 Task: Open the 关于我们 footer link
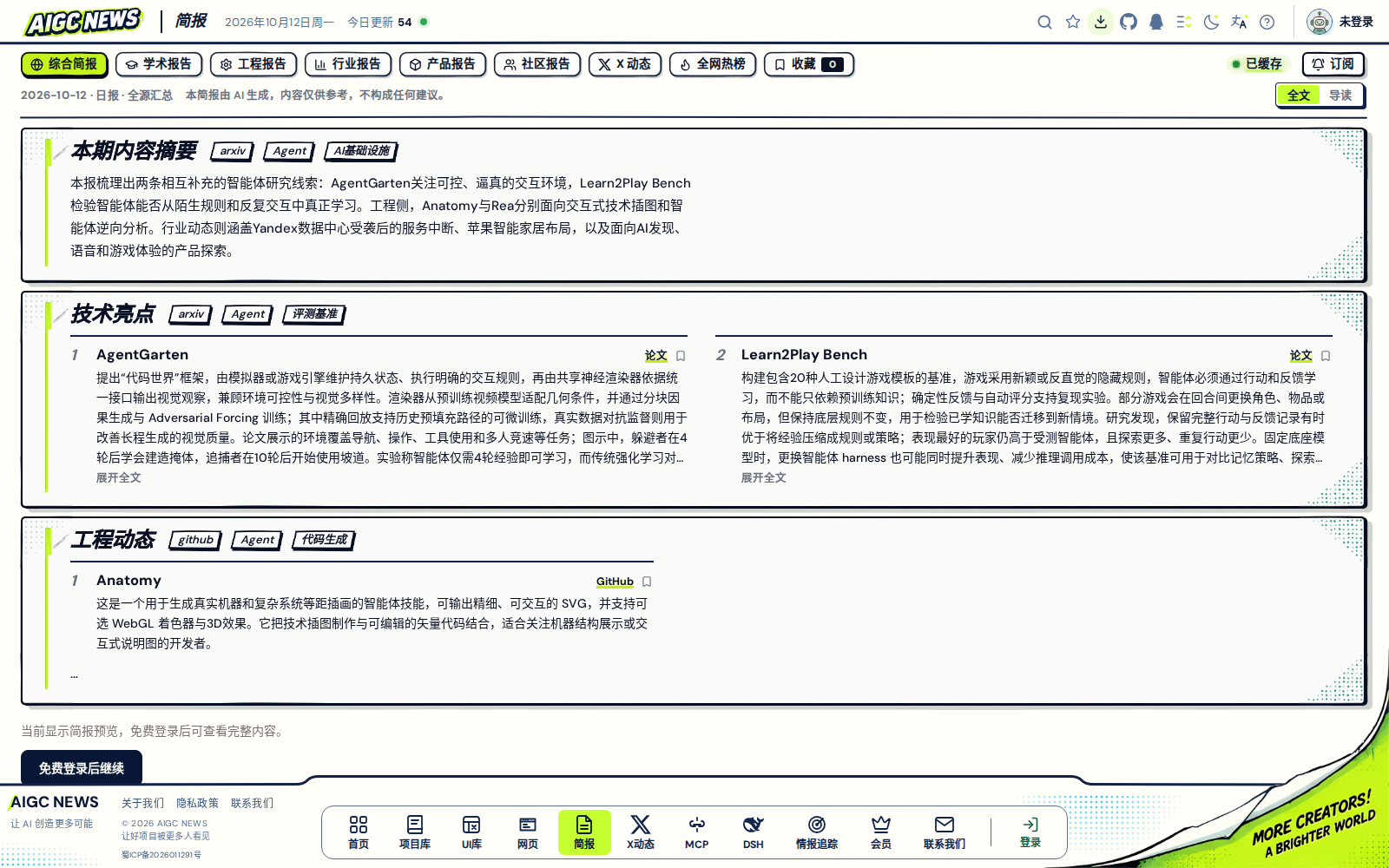(142, 803)
